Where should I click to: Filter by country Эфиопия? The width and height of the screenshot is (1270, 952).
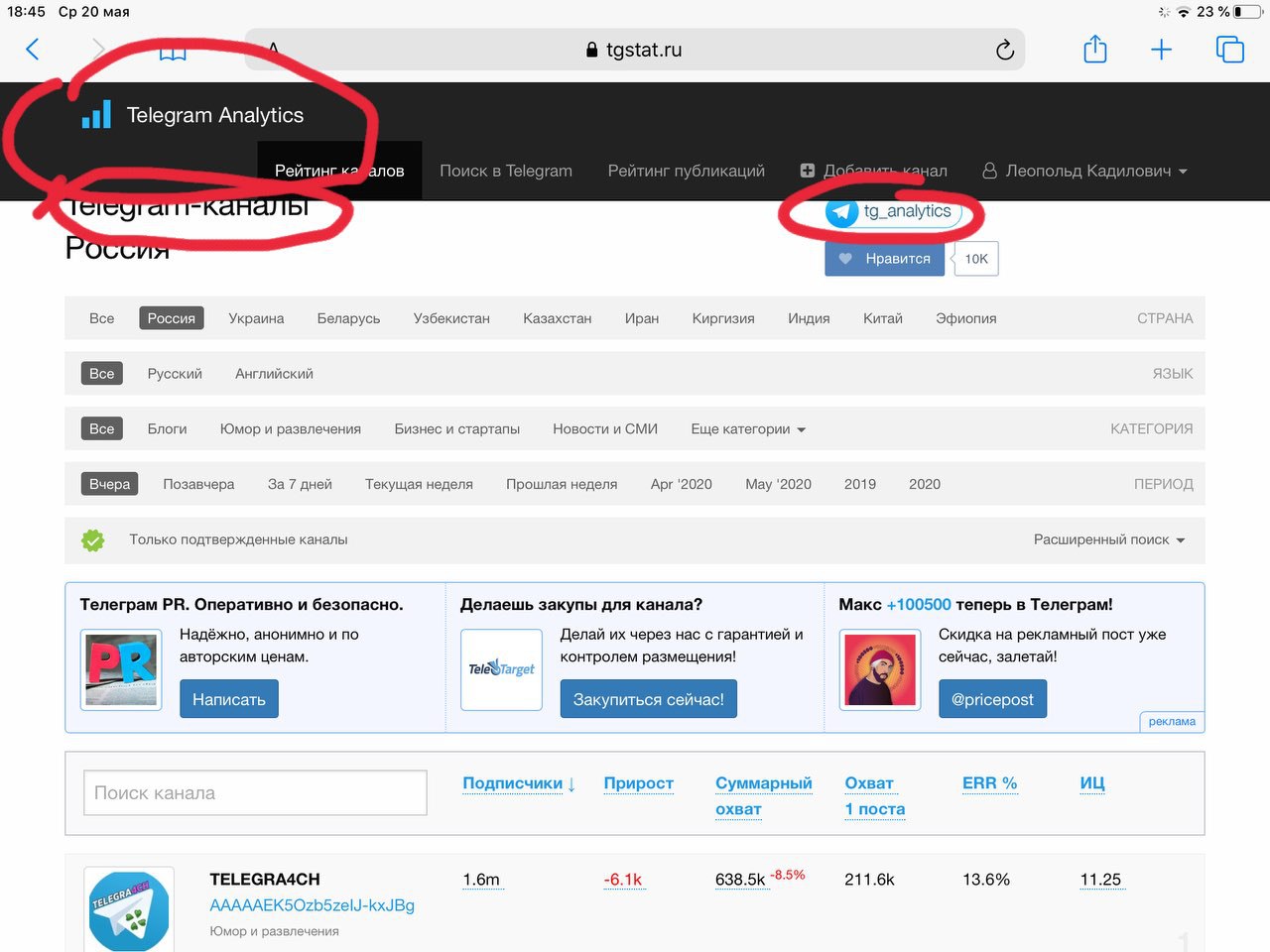[x=966, y=318]
